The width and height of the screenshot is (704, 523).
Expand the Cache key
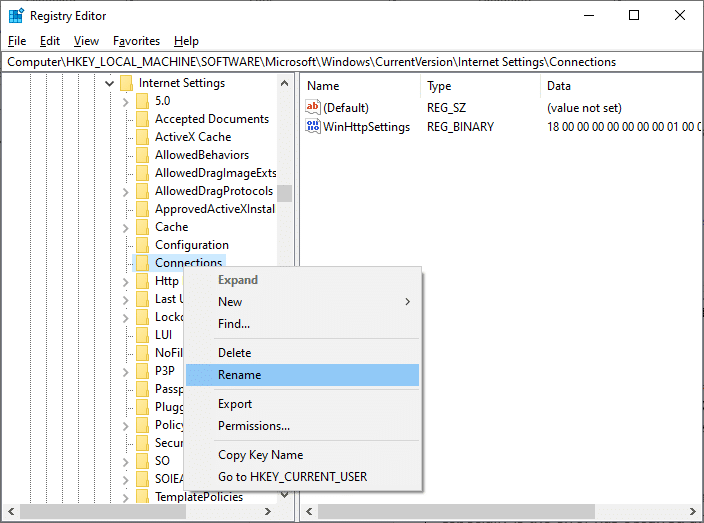(x=126, y=228)
